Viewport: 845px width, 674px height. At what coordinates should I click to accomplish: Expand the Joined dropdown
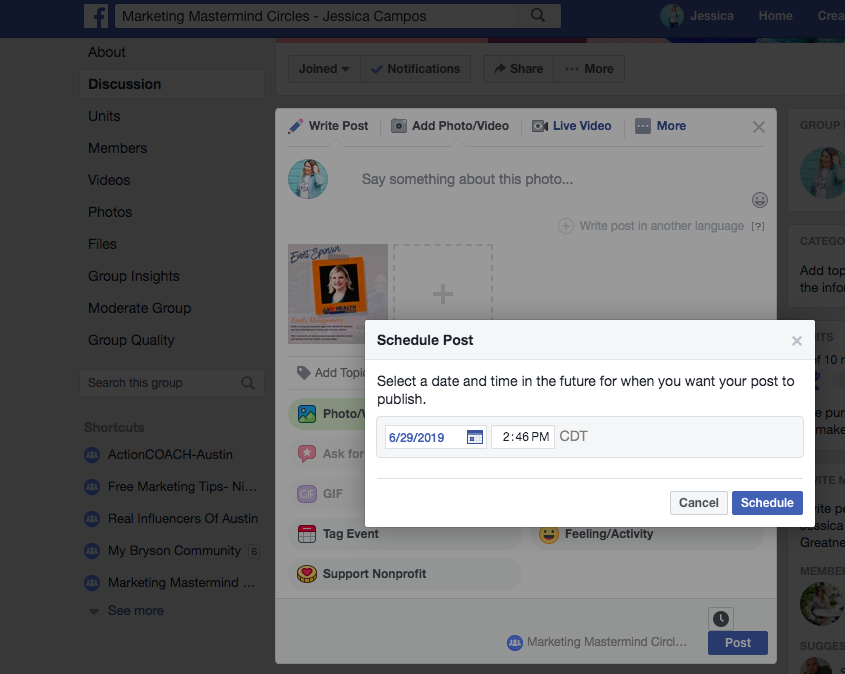point(324,69)
